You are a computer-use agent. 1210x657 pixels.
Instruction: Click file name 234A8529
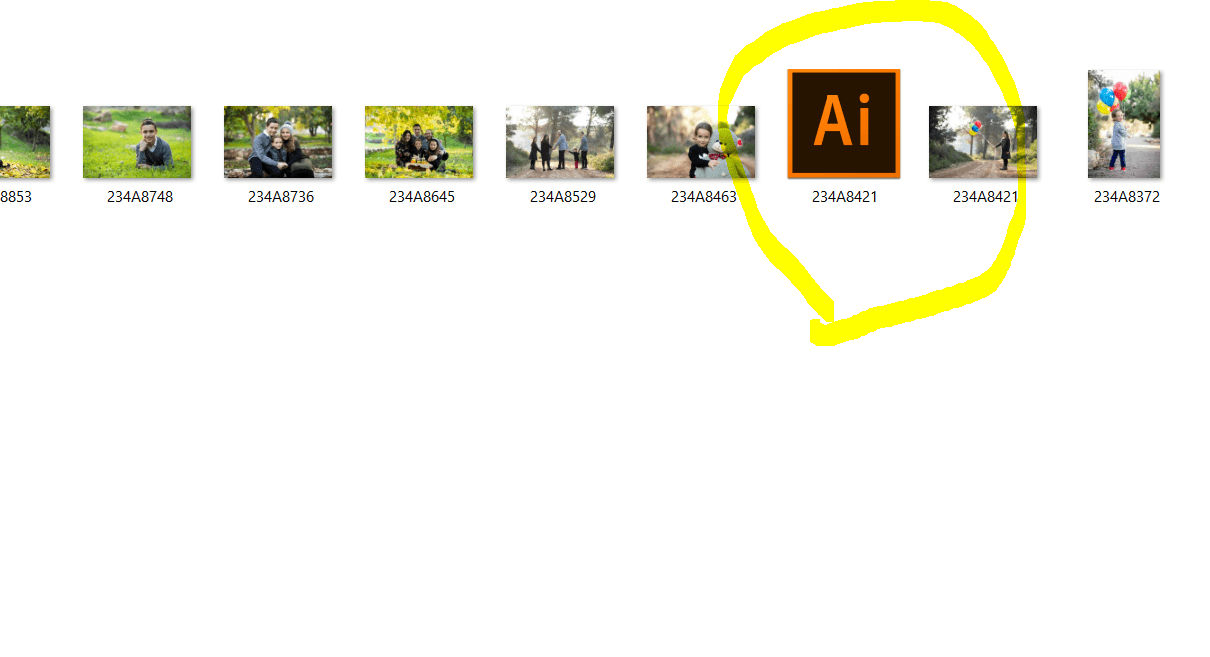click(563, 197)
